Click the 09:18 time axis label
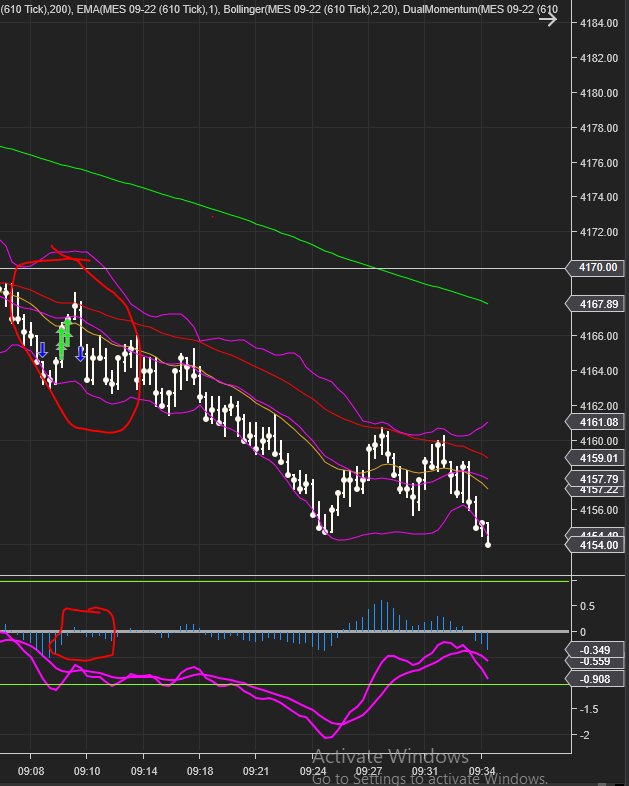629x786 pixels. [199, 771]
